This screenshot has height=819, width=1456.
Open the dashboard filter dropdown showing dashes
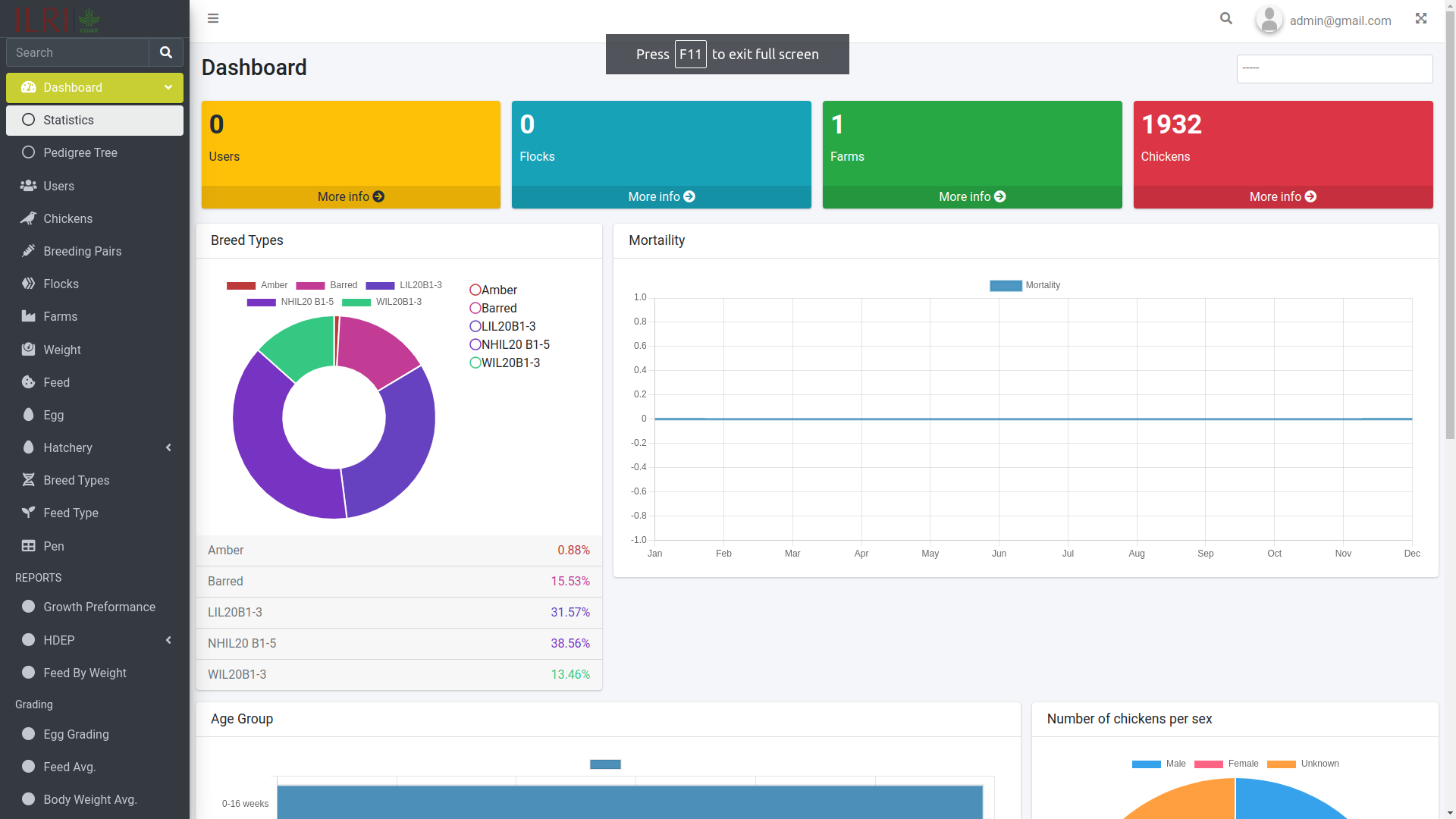point(1335,69)
